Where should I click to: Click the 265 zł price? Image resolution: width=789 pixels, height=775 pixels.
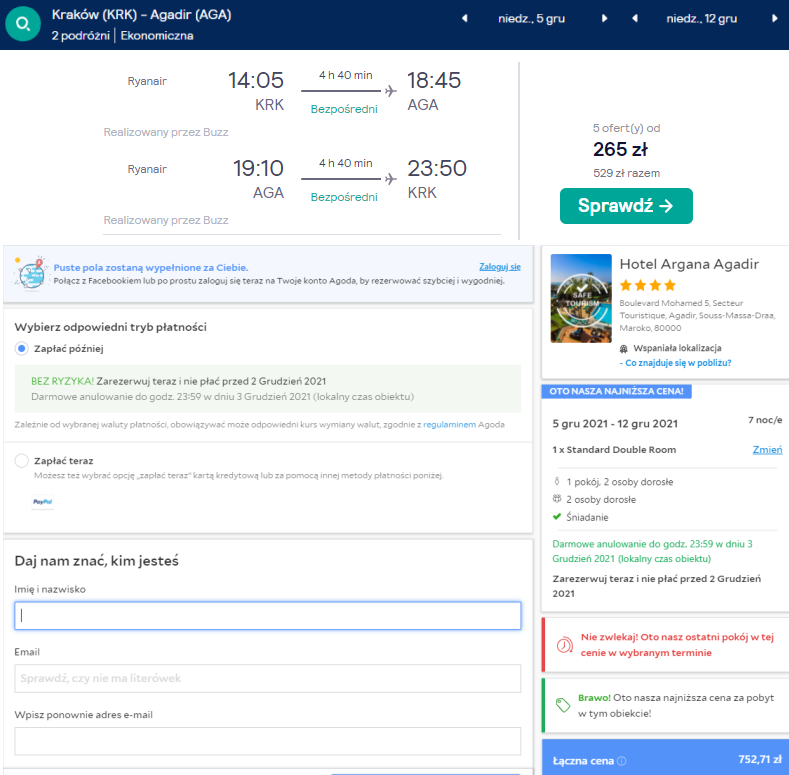(620, 149)
